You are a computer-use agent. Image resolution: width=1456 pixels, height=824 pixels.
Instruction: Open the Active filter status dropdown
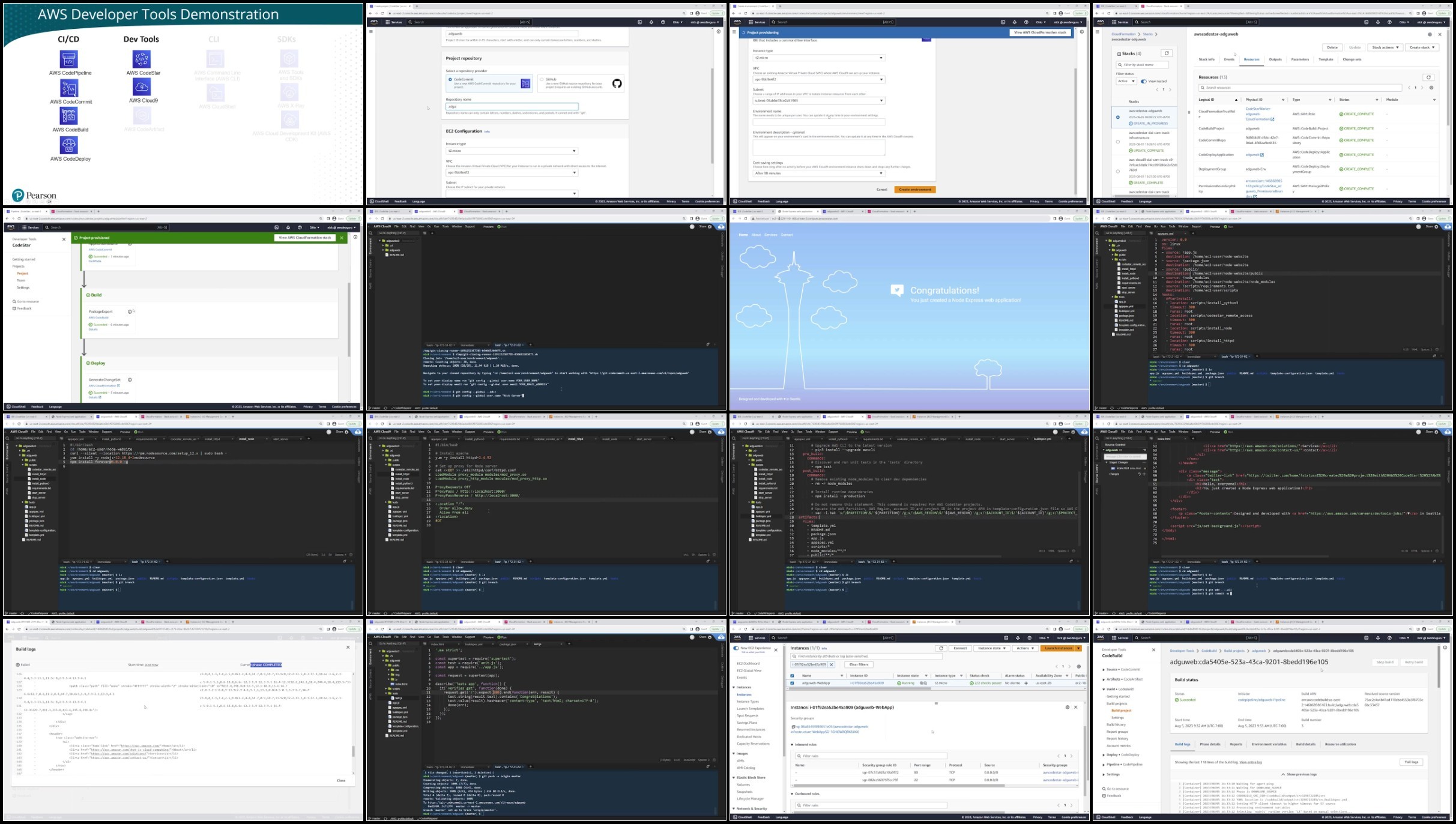1126,81
